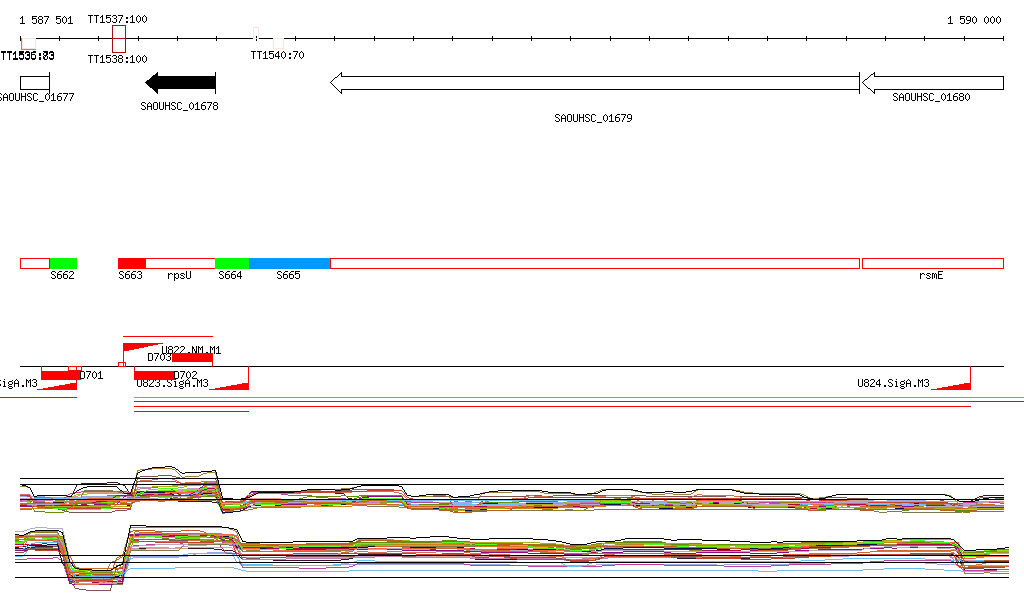The image size is (1024, 611).
Task: Select the U822.NM.M1 promoter triangle
Action: pyautogui.click(x=136, y=346)
